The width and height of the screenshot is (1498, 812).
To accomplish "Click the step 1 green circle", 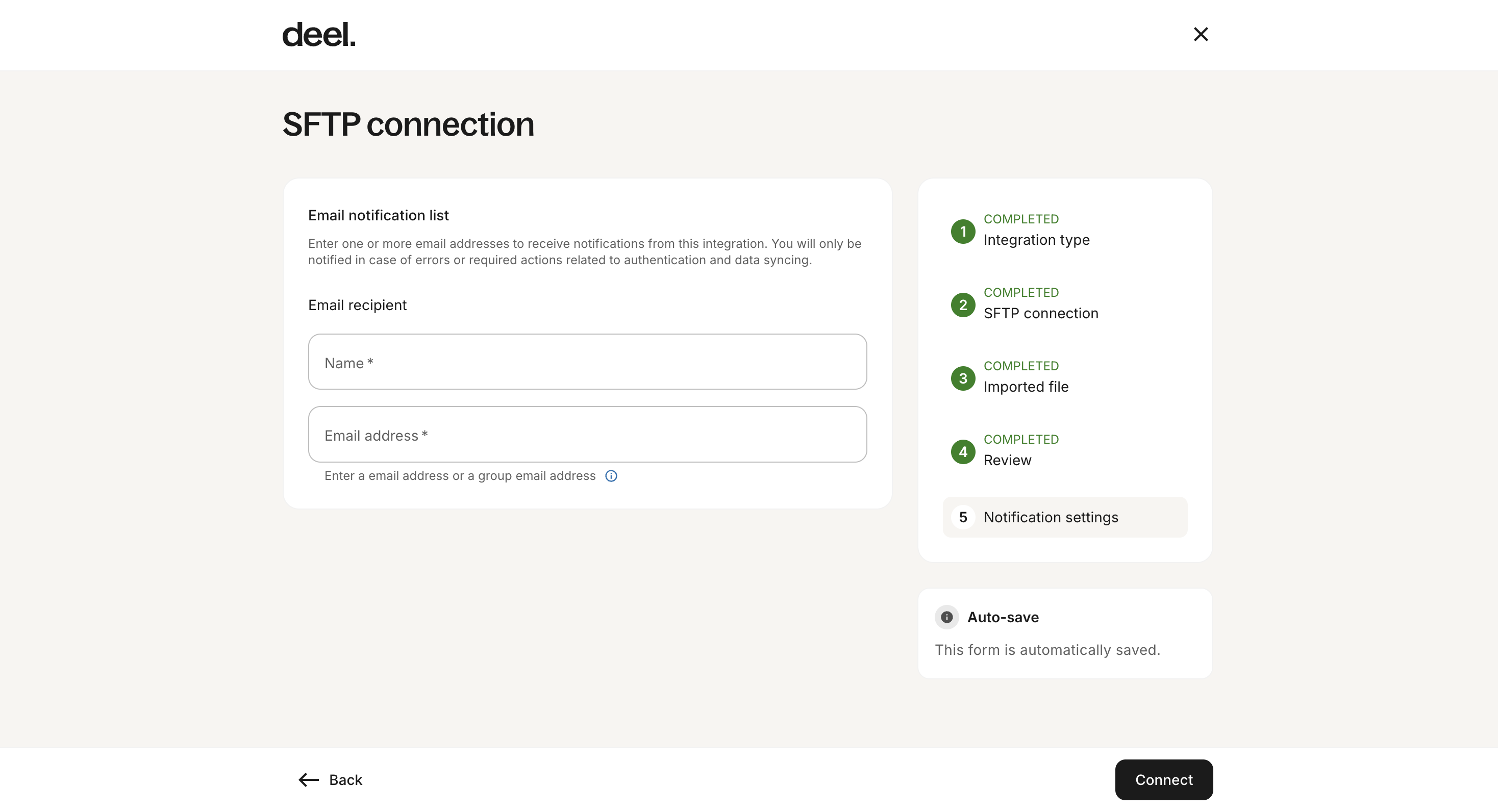I will pos(963,232).
